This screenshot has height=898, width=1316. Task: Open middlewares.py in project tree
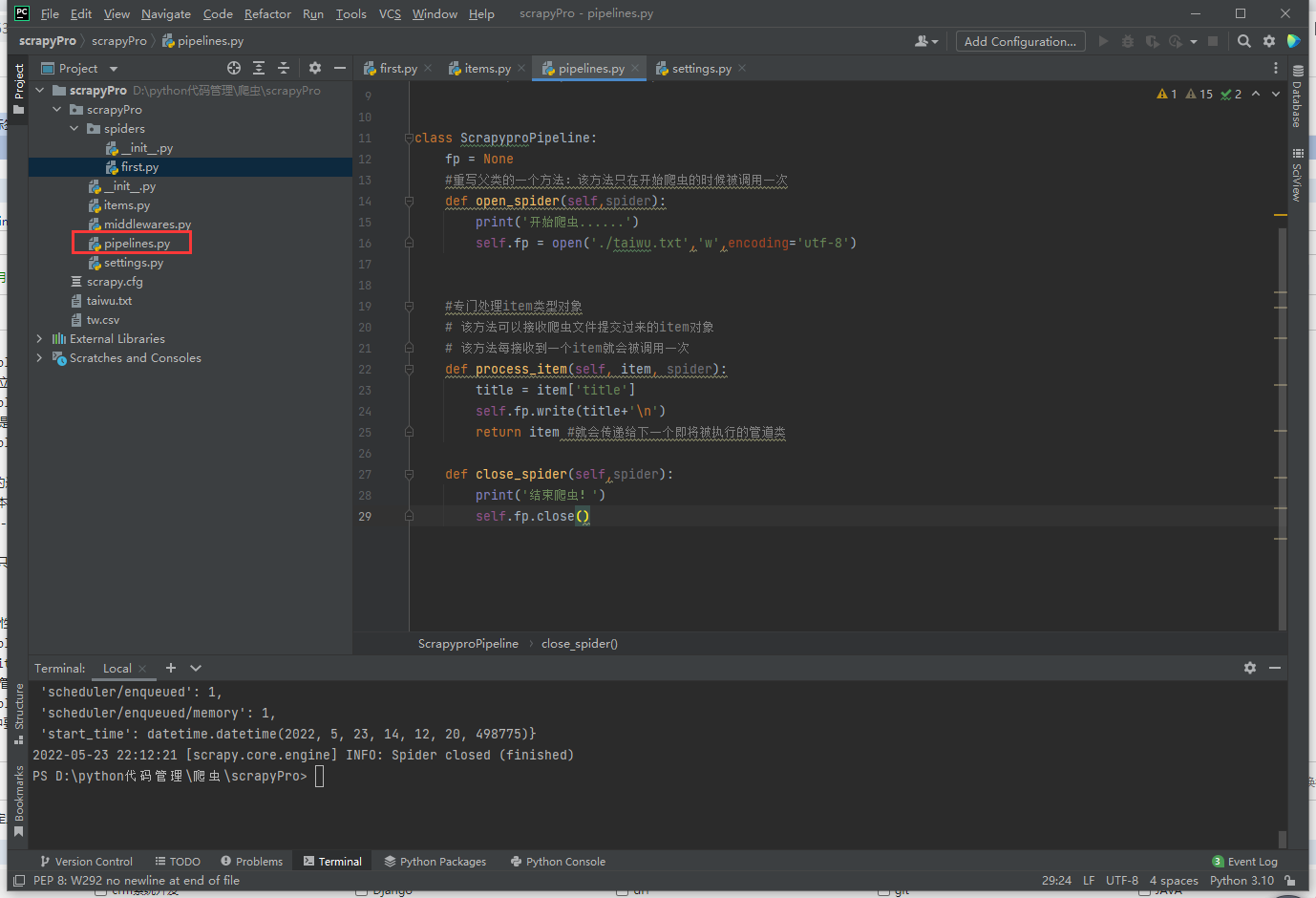[147, 224]
